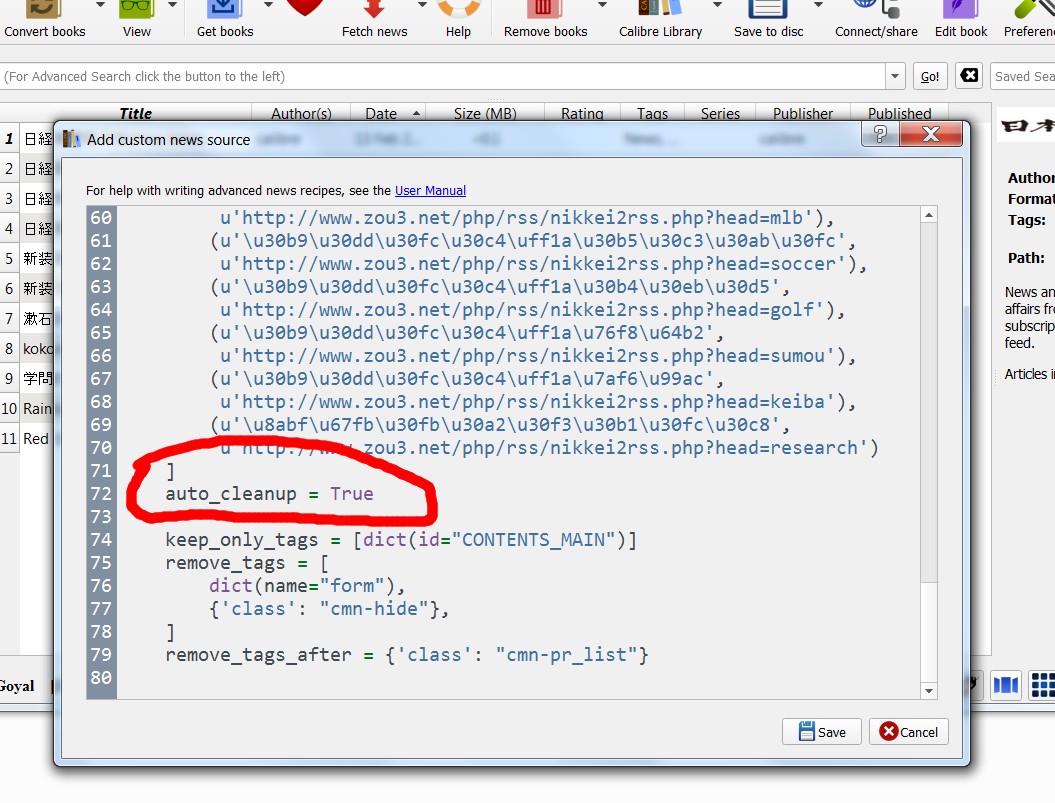Expand Save to disc dropdown arrow
Screen dimensions: 1055x803
[818, 5]
